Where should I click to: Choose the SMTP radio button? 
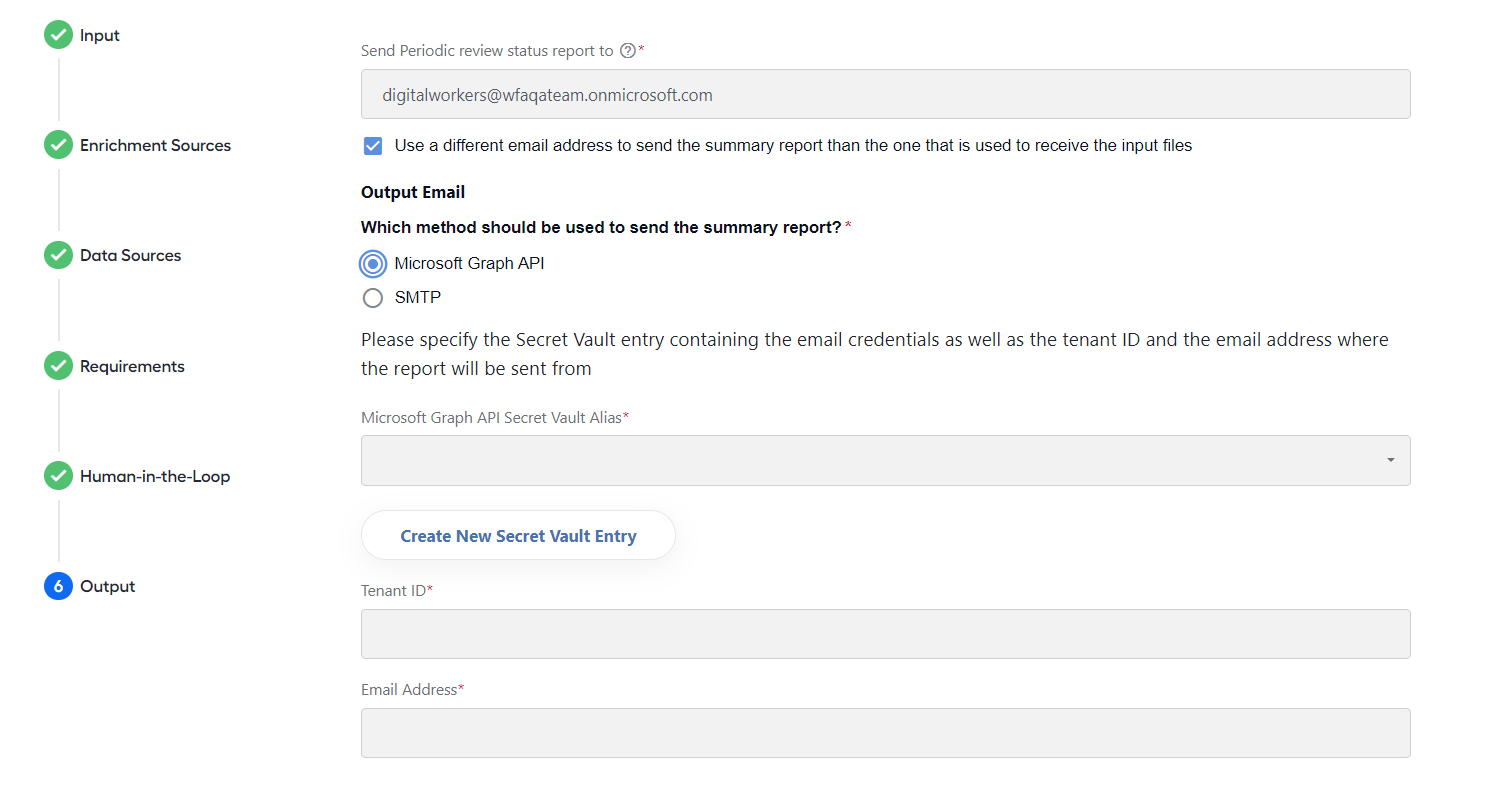coord(373,298)
